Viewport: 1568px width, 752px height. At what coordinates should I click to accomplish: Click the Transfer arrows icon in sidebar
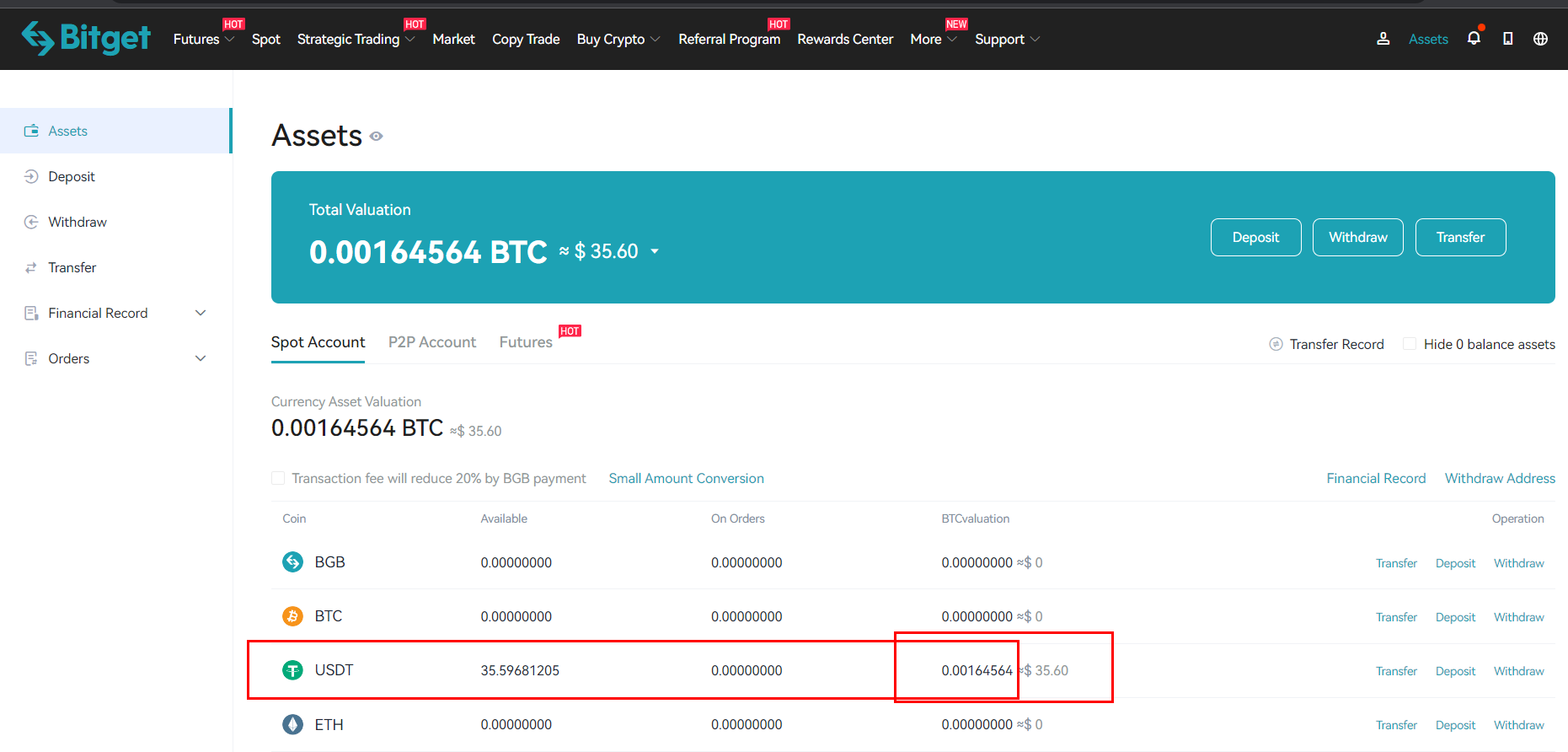tap(31, 267)
